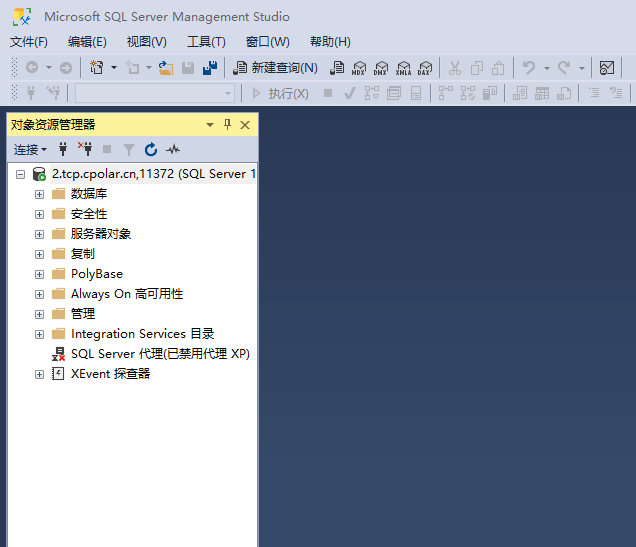Click the New Project toolbar icon
This screenshot has height=547, width=636.
[97, 67]
